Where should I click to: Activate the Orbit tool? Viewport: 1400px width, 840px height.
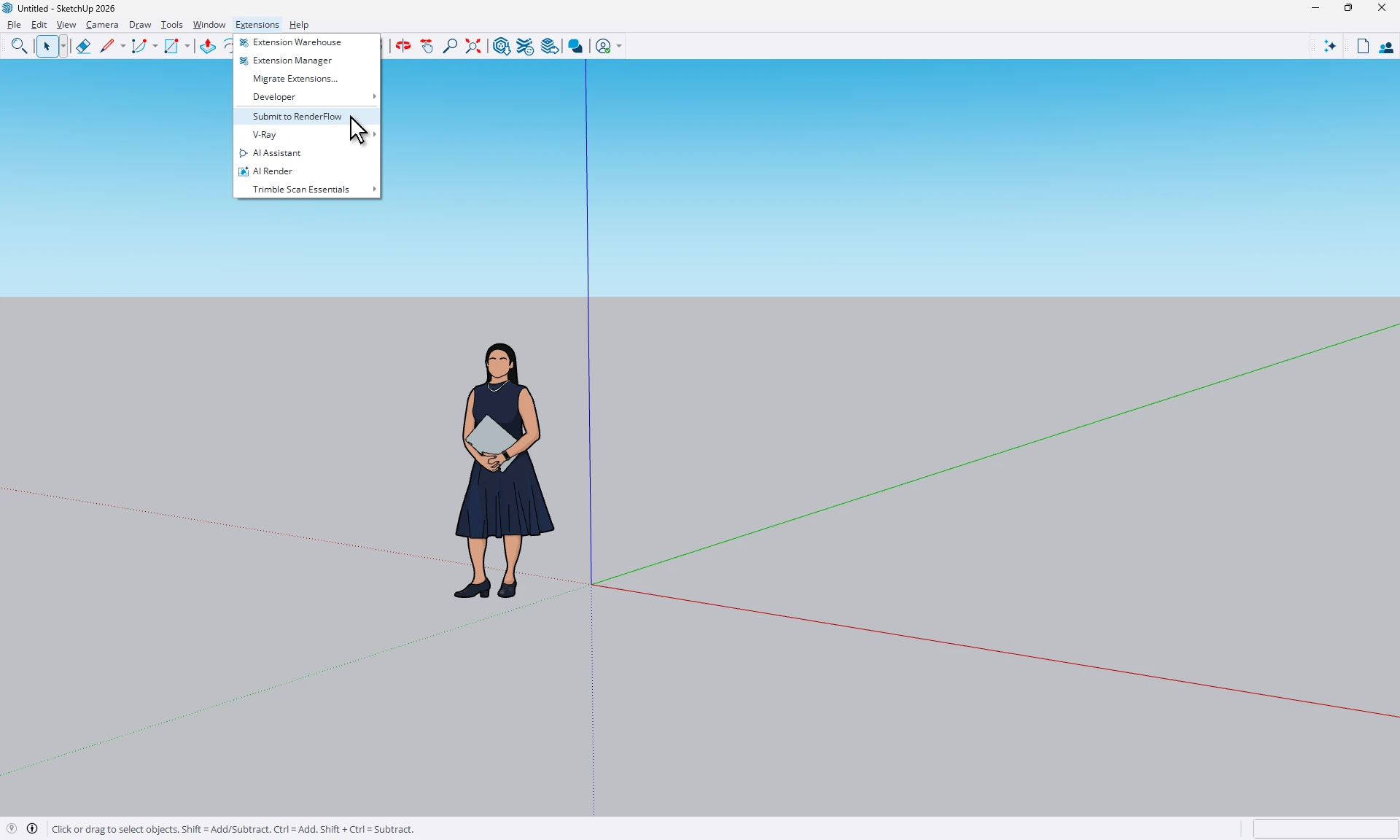[403, 47]
